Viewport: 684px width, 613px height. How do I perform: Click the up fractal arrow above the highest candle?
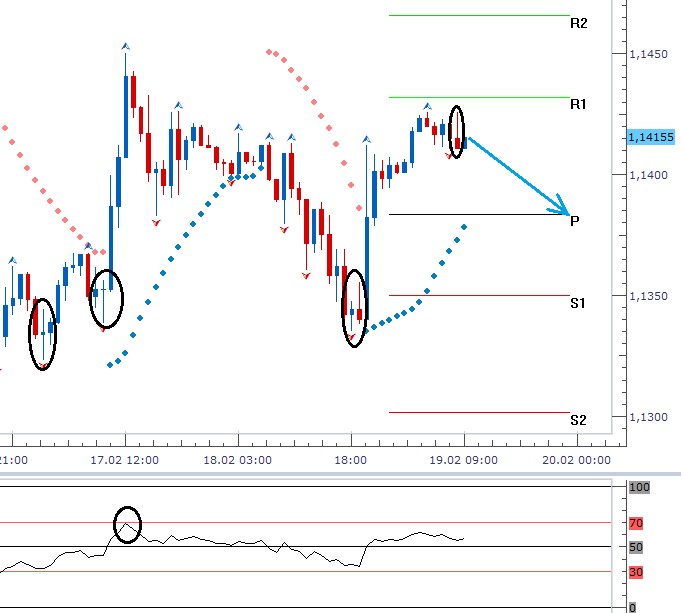[x=125, y=46]
